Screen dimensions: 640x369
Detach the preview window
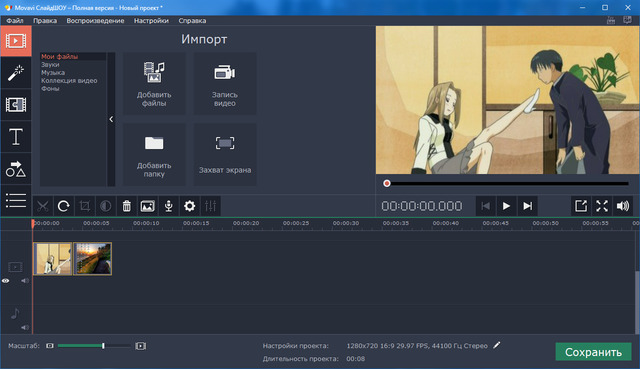click(581, 206)
